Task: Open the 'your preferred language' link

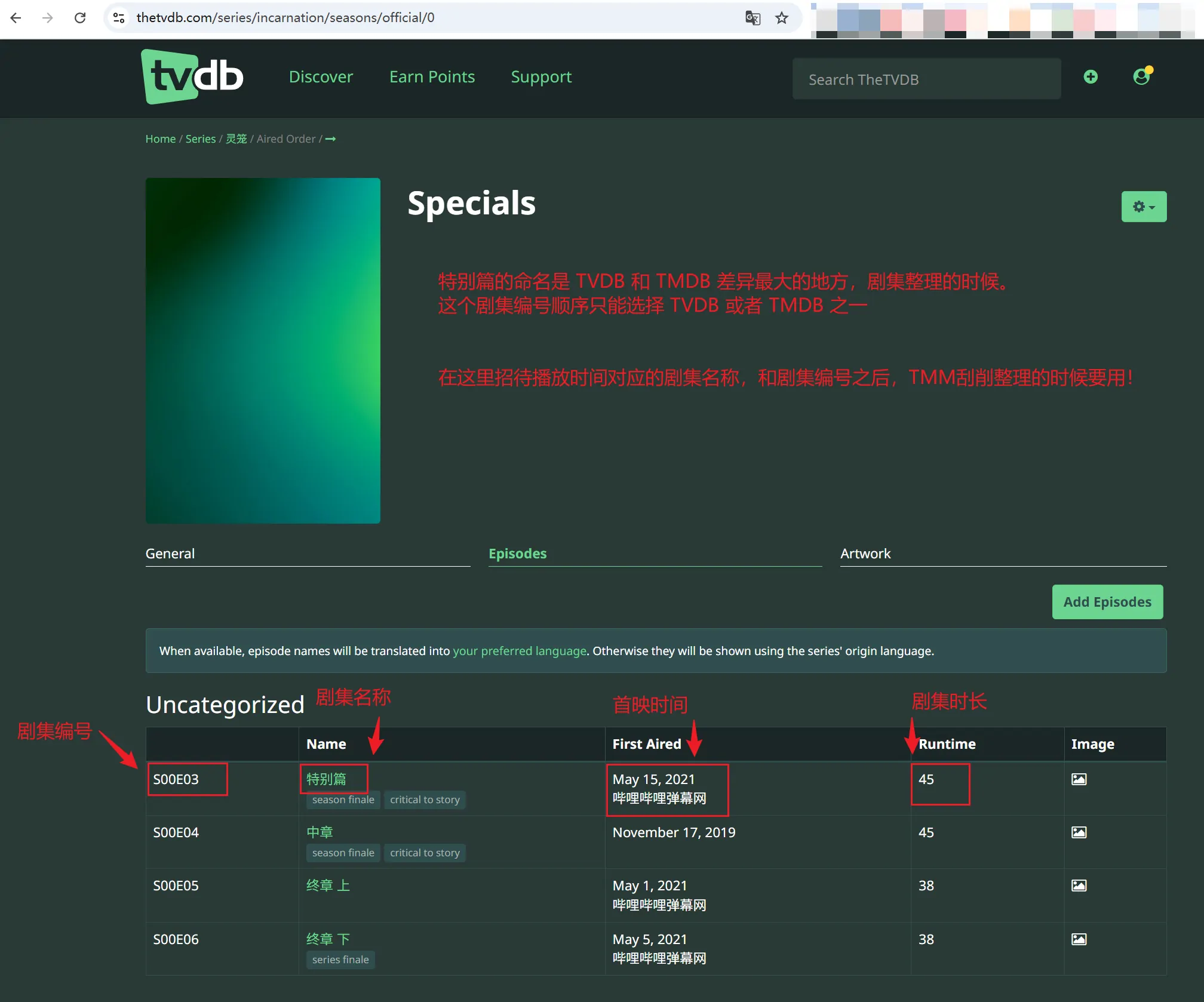Action: tap(519, 651)
